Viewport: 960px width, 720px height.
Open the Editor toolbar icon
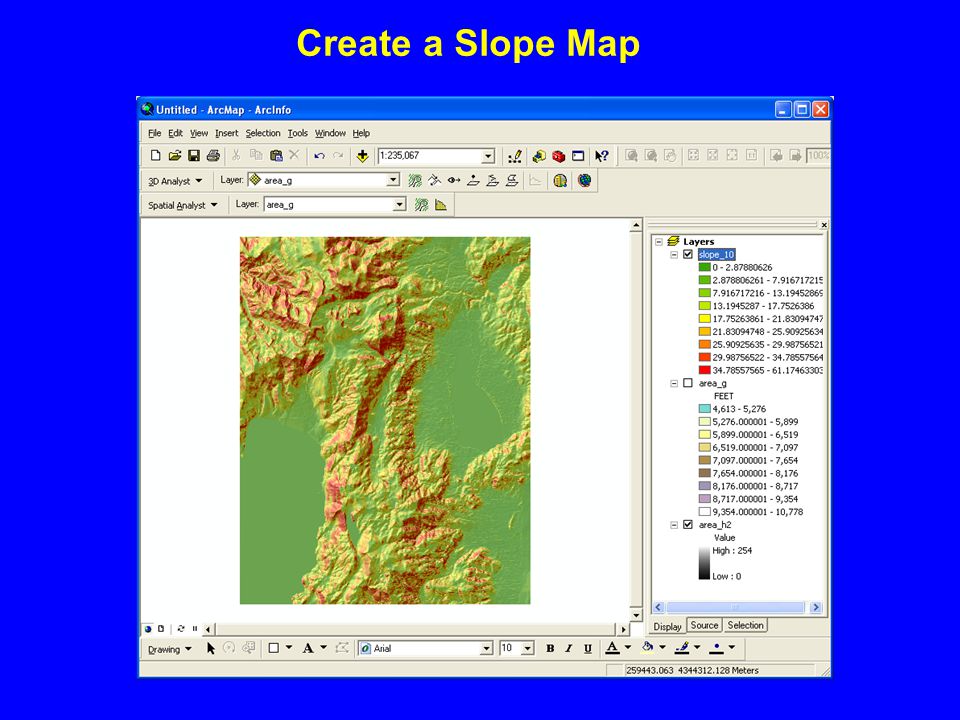[x=515, y=156]
